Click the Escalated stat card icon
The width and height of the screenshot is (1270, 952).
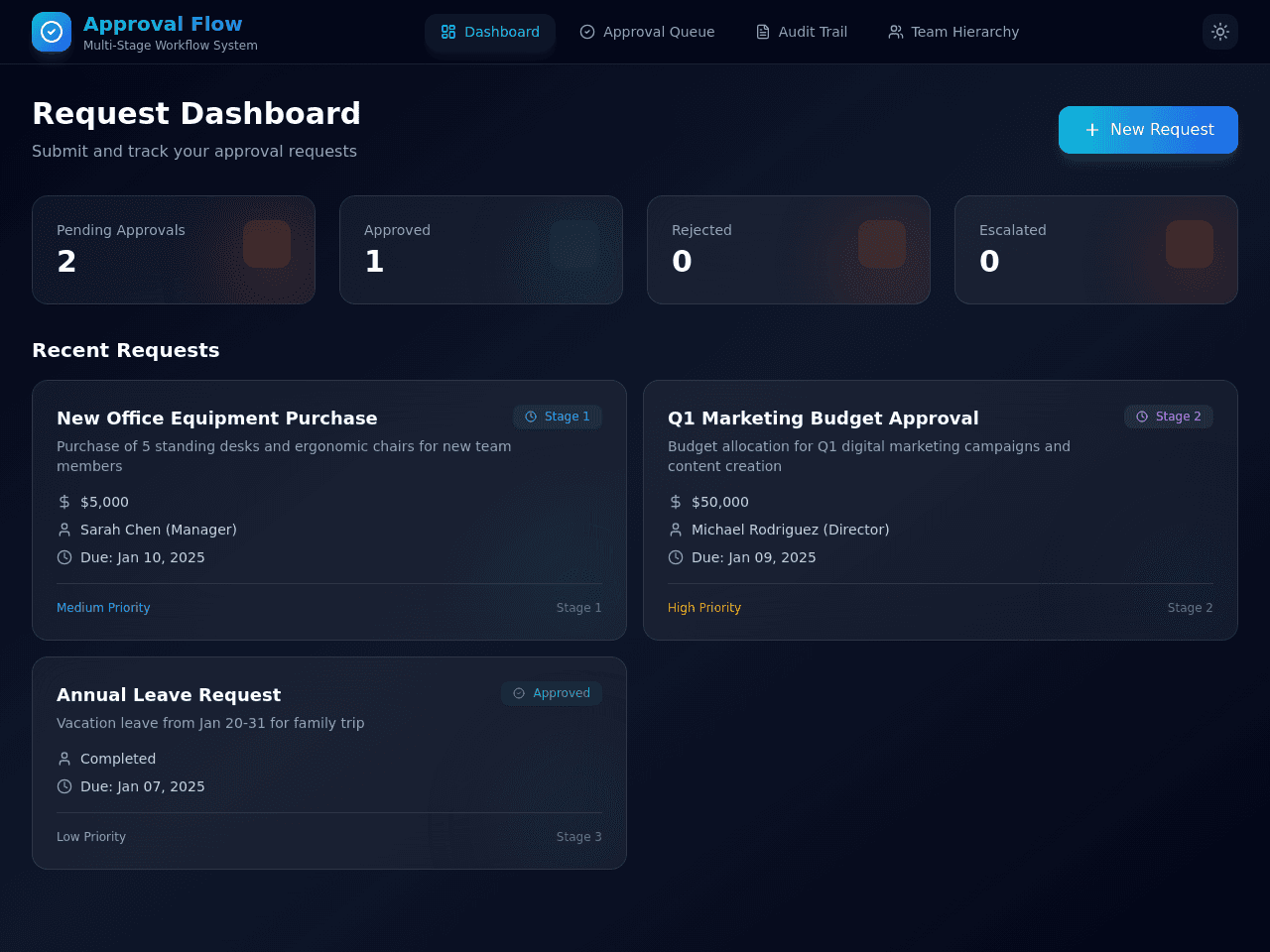pyautogui.click(x=1190, y=244)
